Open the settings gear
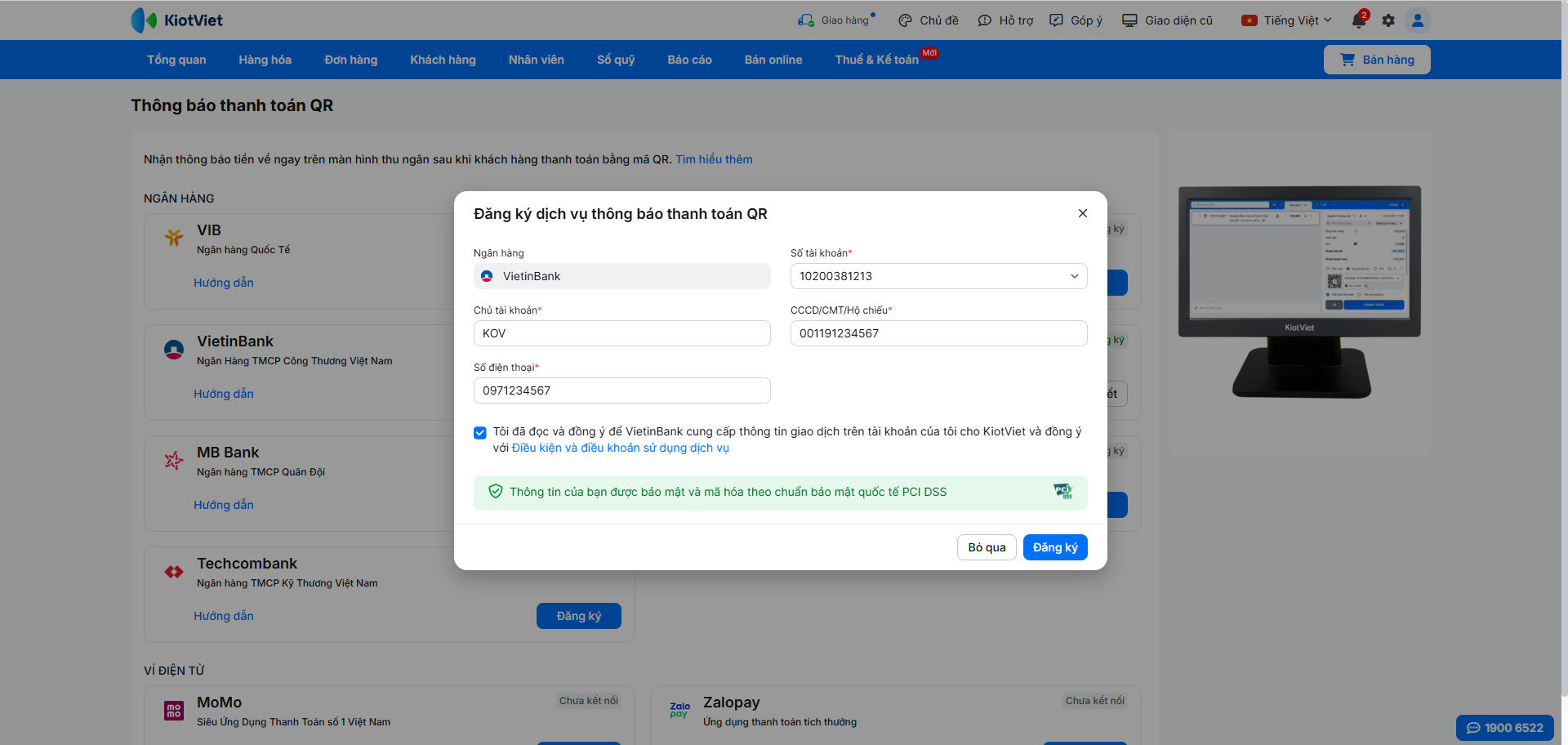 [x=1388, y=20]
